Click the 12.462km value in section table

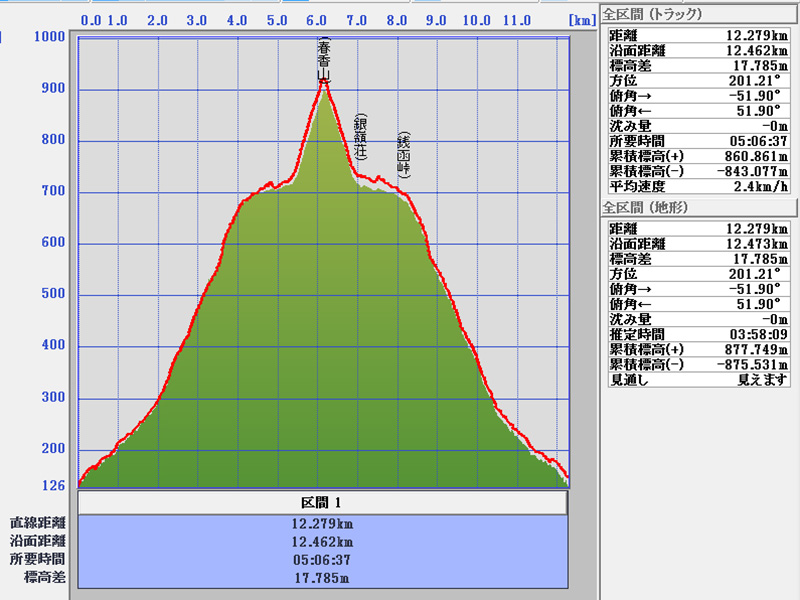pyautogui.click(x=322, y=541)
